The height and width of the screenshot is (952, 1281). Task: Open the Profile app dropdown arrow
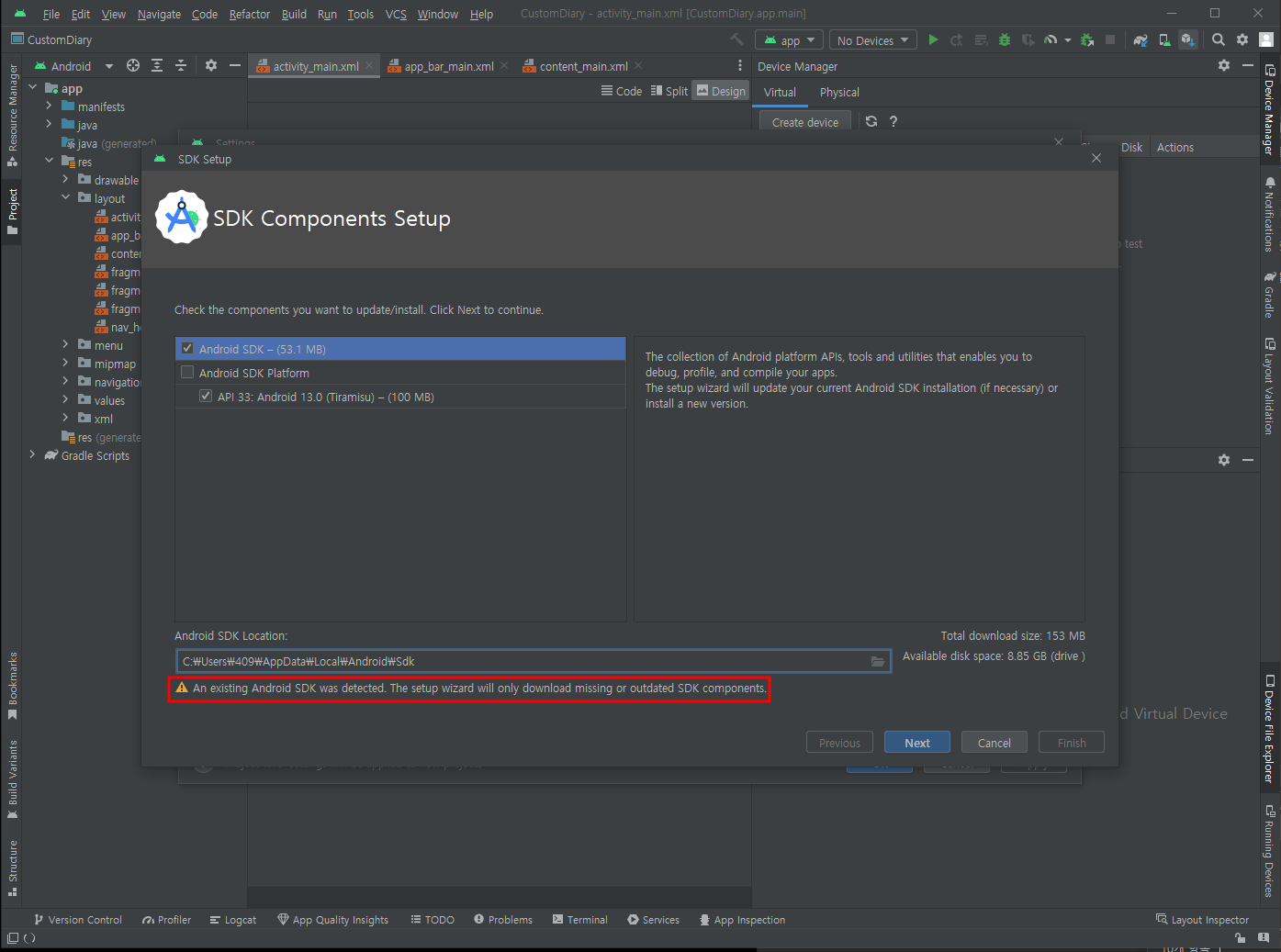(x=1068, y=40)
